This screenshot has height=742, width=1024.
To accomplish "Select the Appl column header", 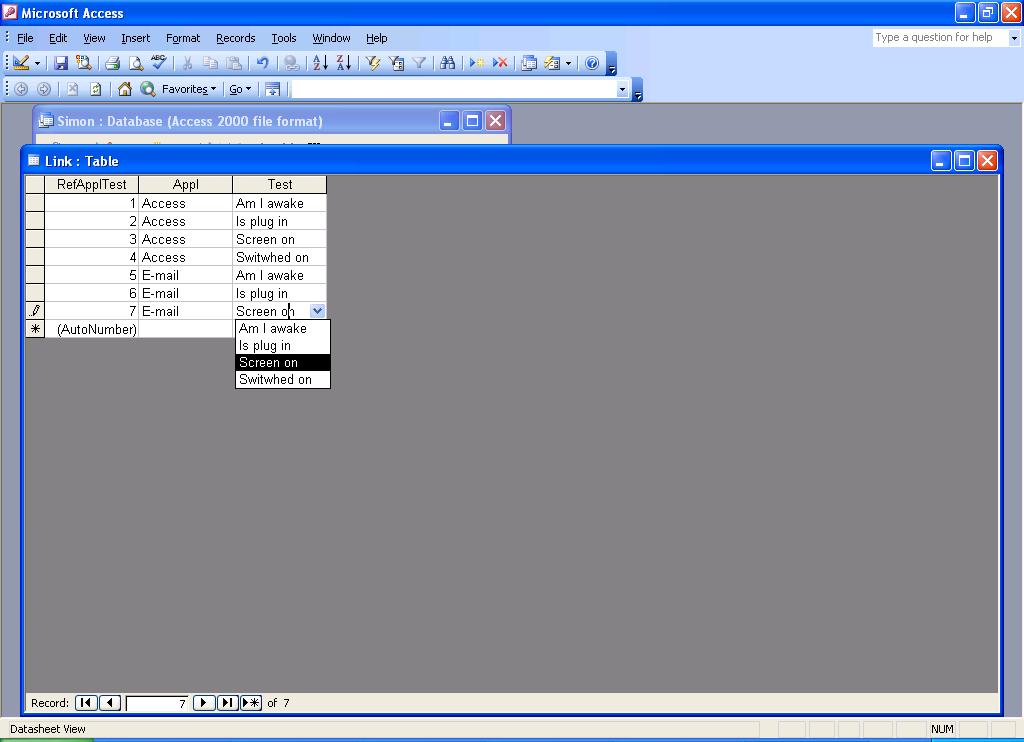I will click(x=185, y=184).
